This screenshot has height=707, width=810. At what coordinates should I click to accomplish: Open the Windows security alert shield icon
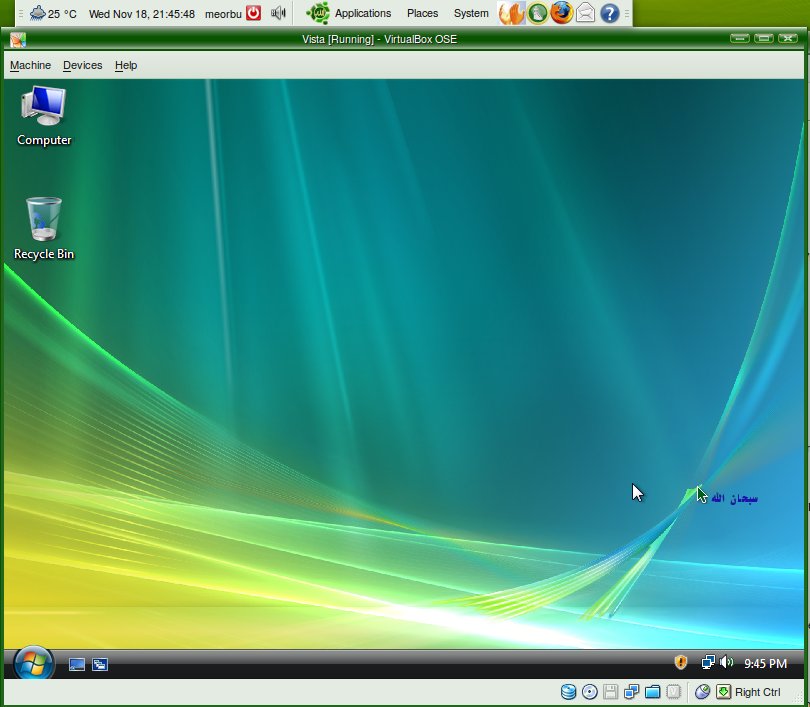pos(681,662)
